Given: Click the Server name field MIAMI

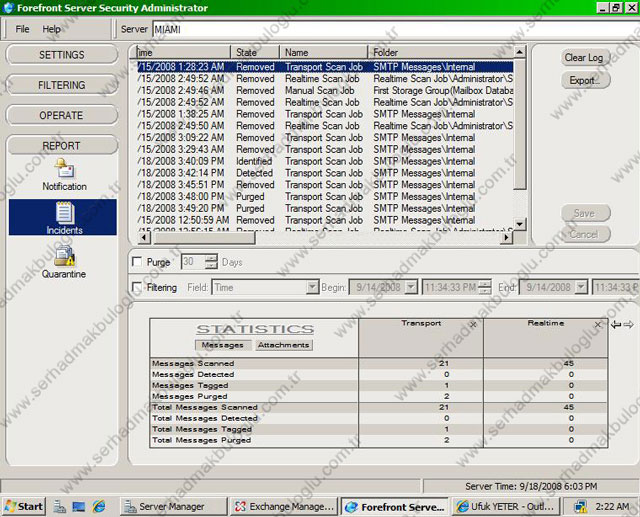Looking at the screenshot, I should pos(396,29).
